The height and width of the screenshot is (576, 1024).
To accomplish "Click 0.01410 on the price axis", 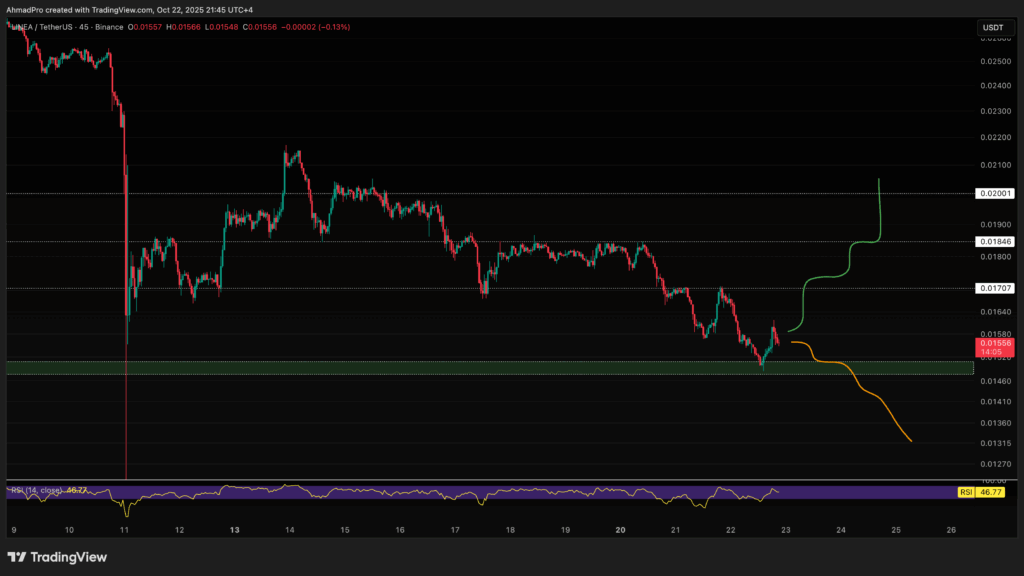I will [995, 402].
